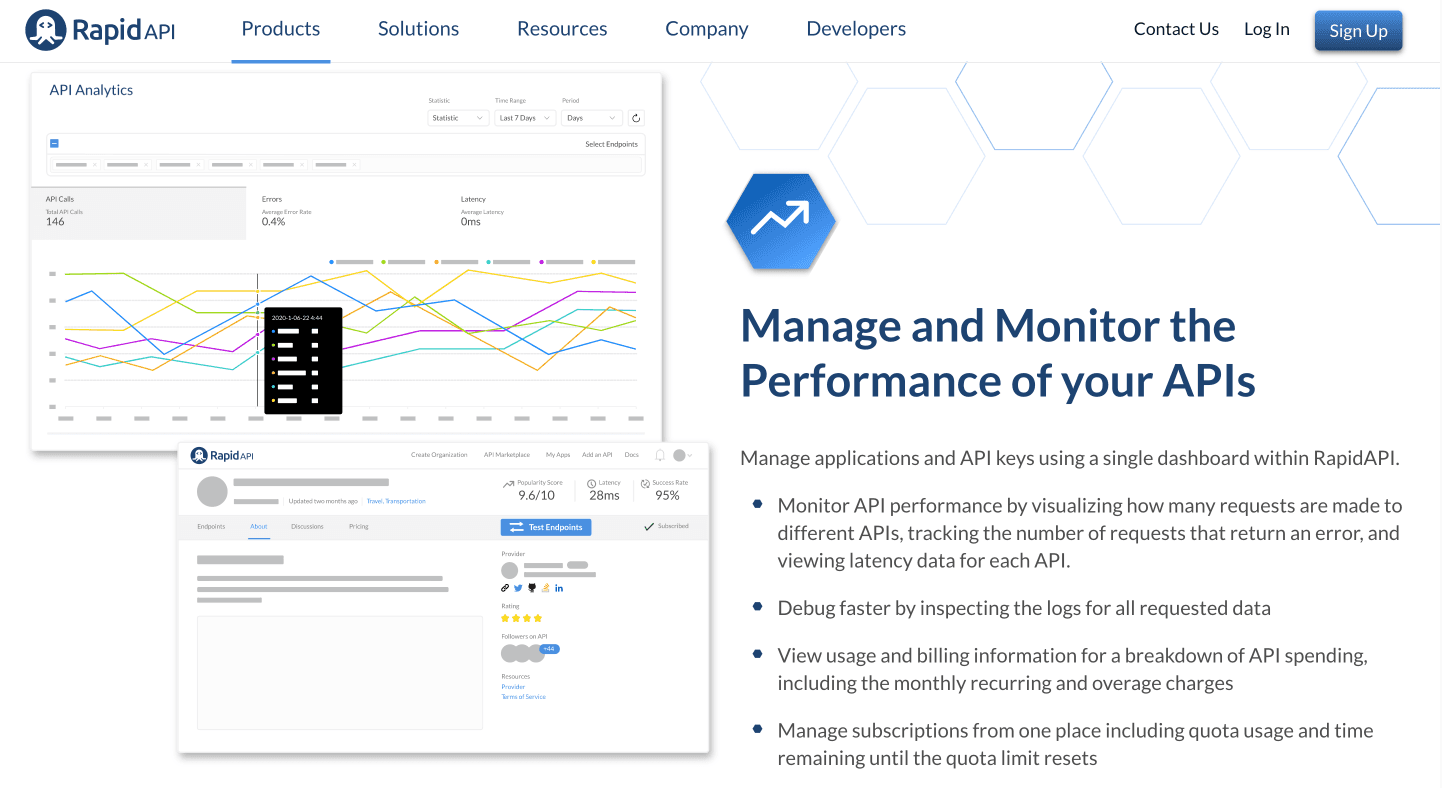
Task: Open the user avatar dropdown in preview
Action: point(683,455)
